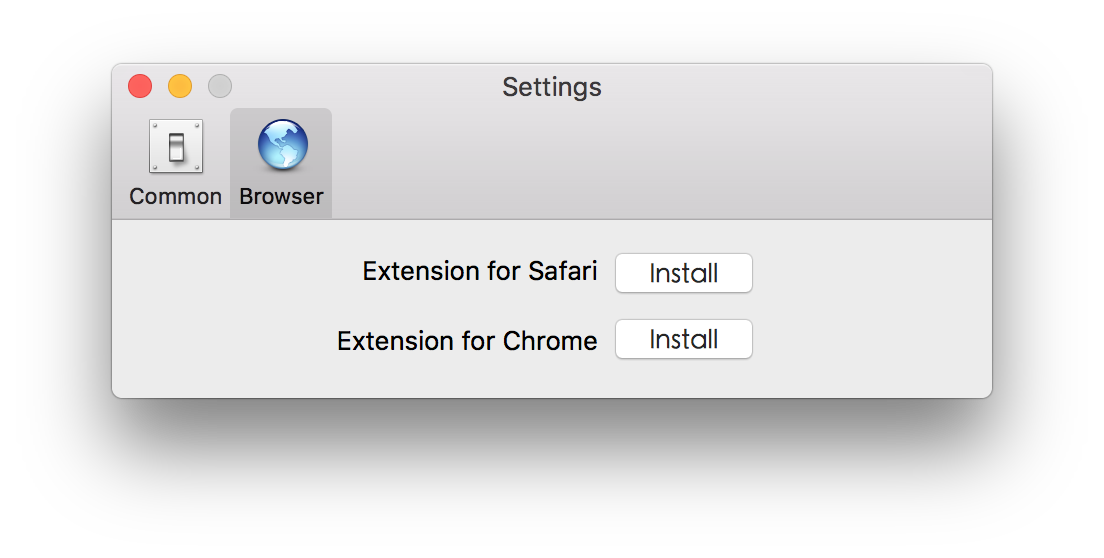
Task: Click empty toolbar area right of Browser
Action: pos(662,163)
